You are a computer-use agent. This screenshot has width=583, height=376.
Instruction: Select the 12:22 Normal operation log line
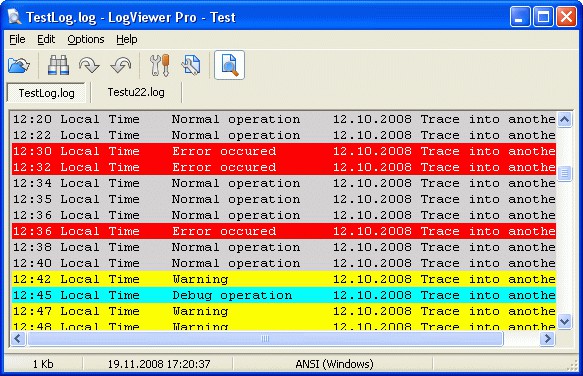284,135
